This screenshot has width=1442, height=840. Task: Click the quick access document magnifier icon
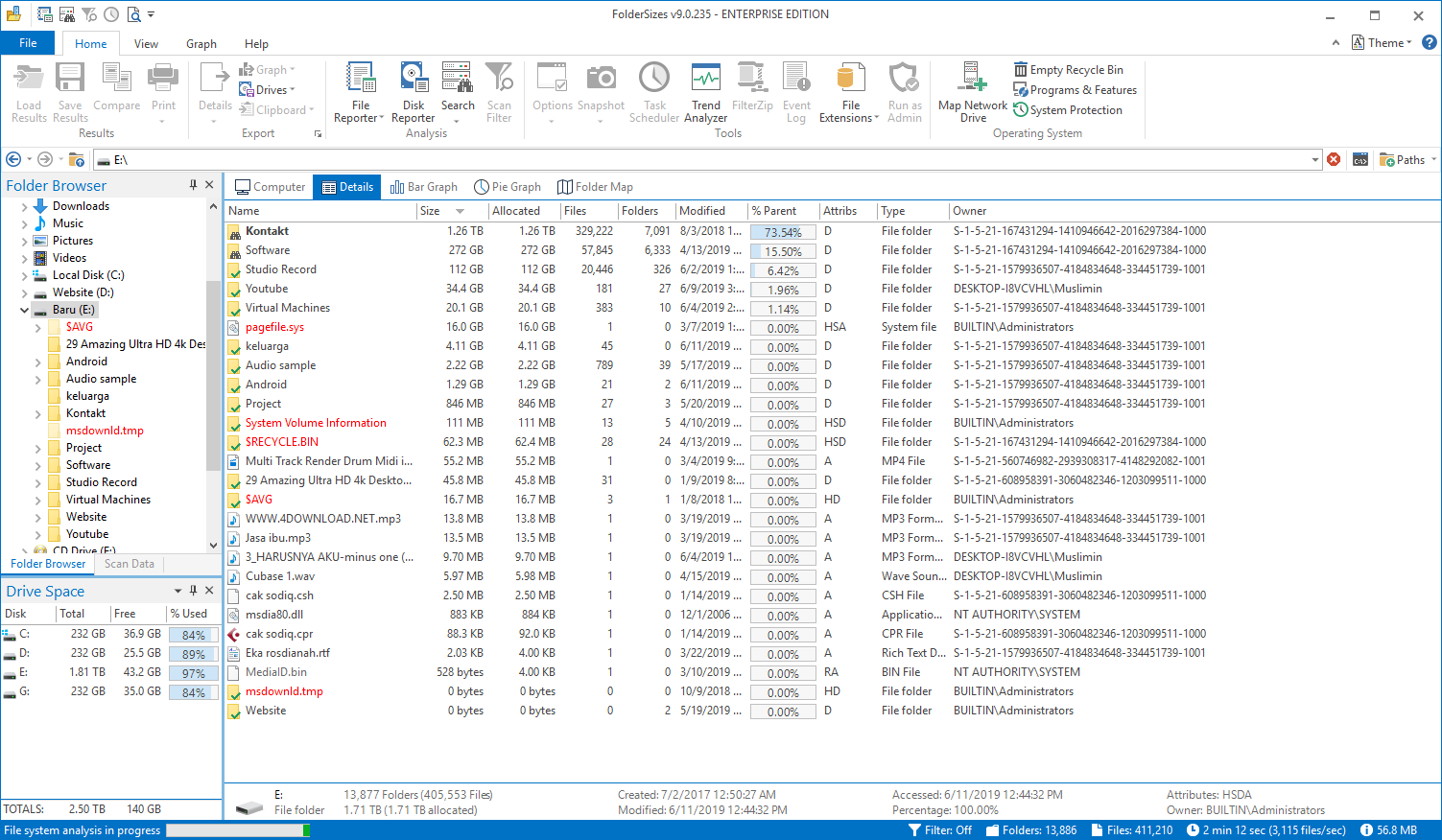133,14
